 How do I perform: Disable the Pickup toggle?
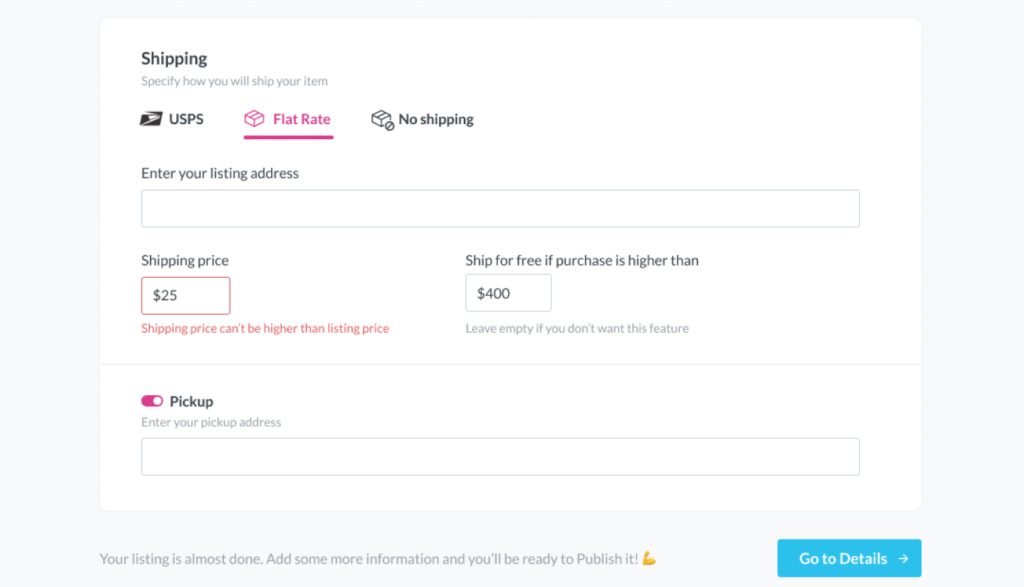(151, 400)
